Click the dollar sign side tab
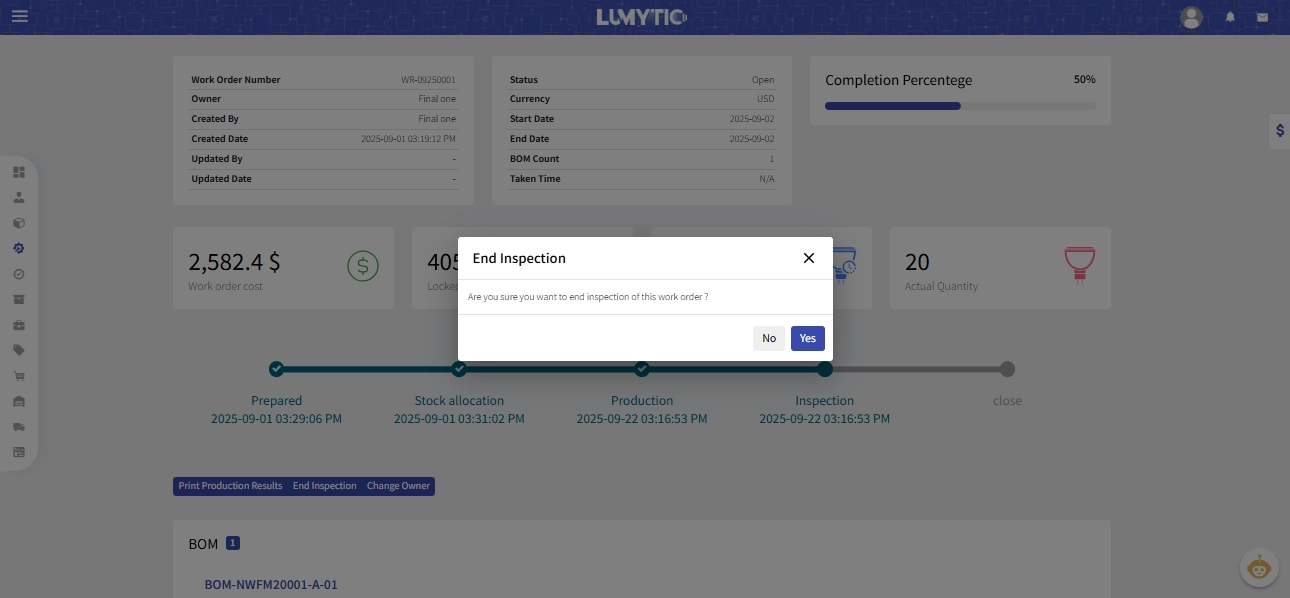Image resolution: width=1290 pixels, height=598 pixels. point(1279,131)
